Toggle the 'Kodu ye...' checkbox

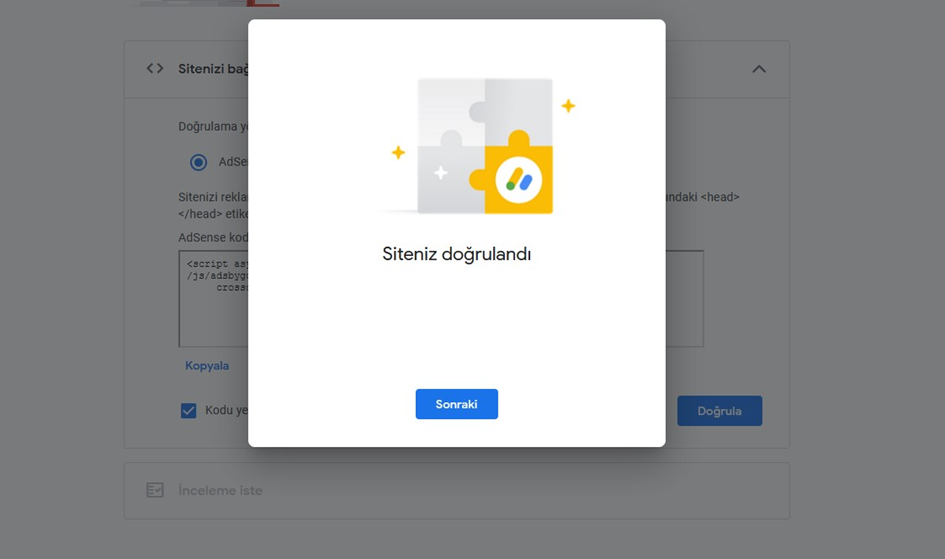(x=189, y=411)
